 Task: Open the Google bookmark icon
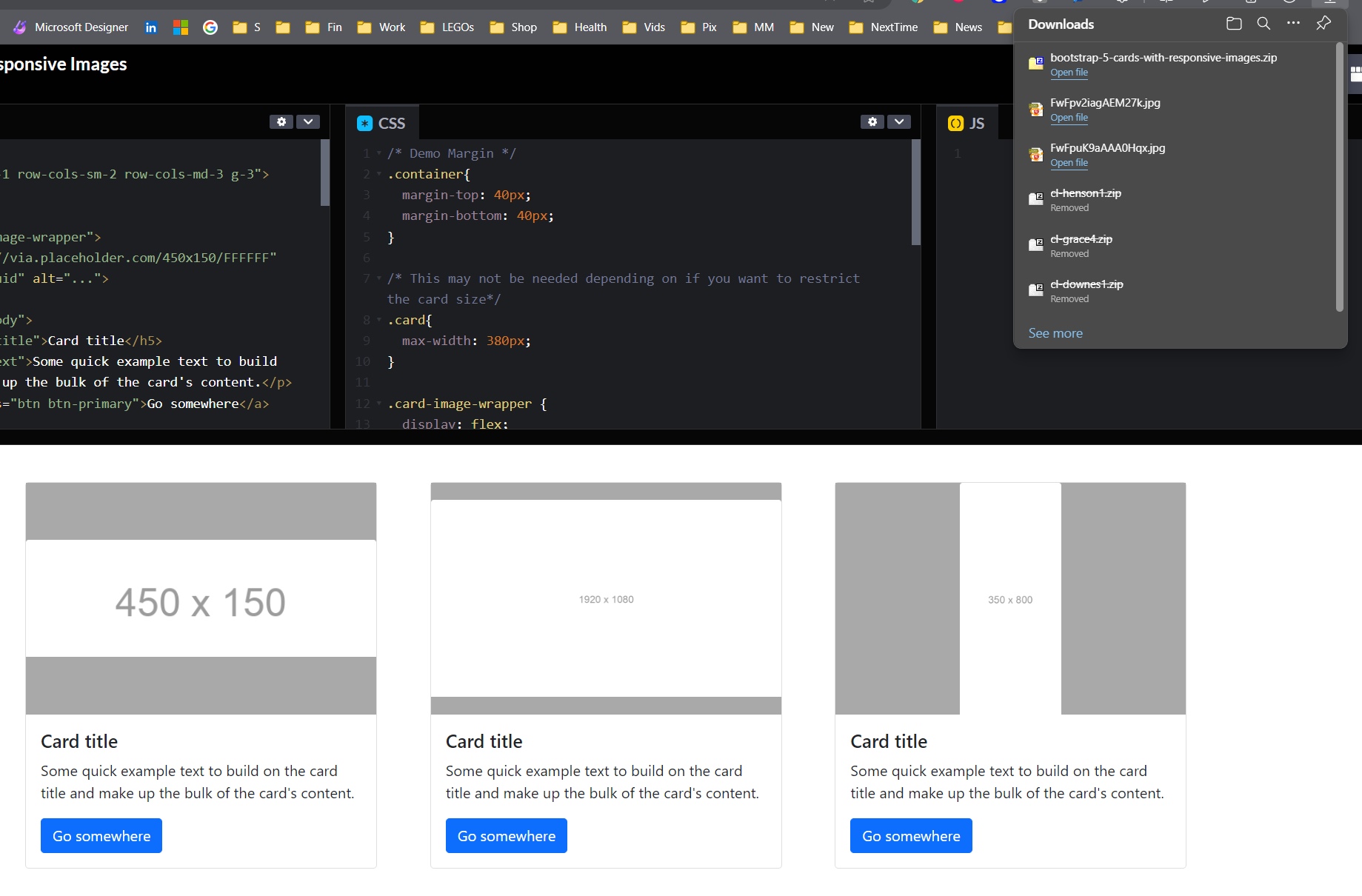(210, 27)
